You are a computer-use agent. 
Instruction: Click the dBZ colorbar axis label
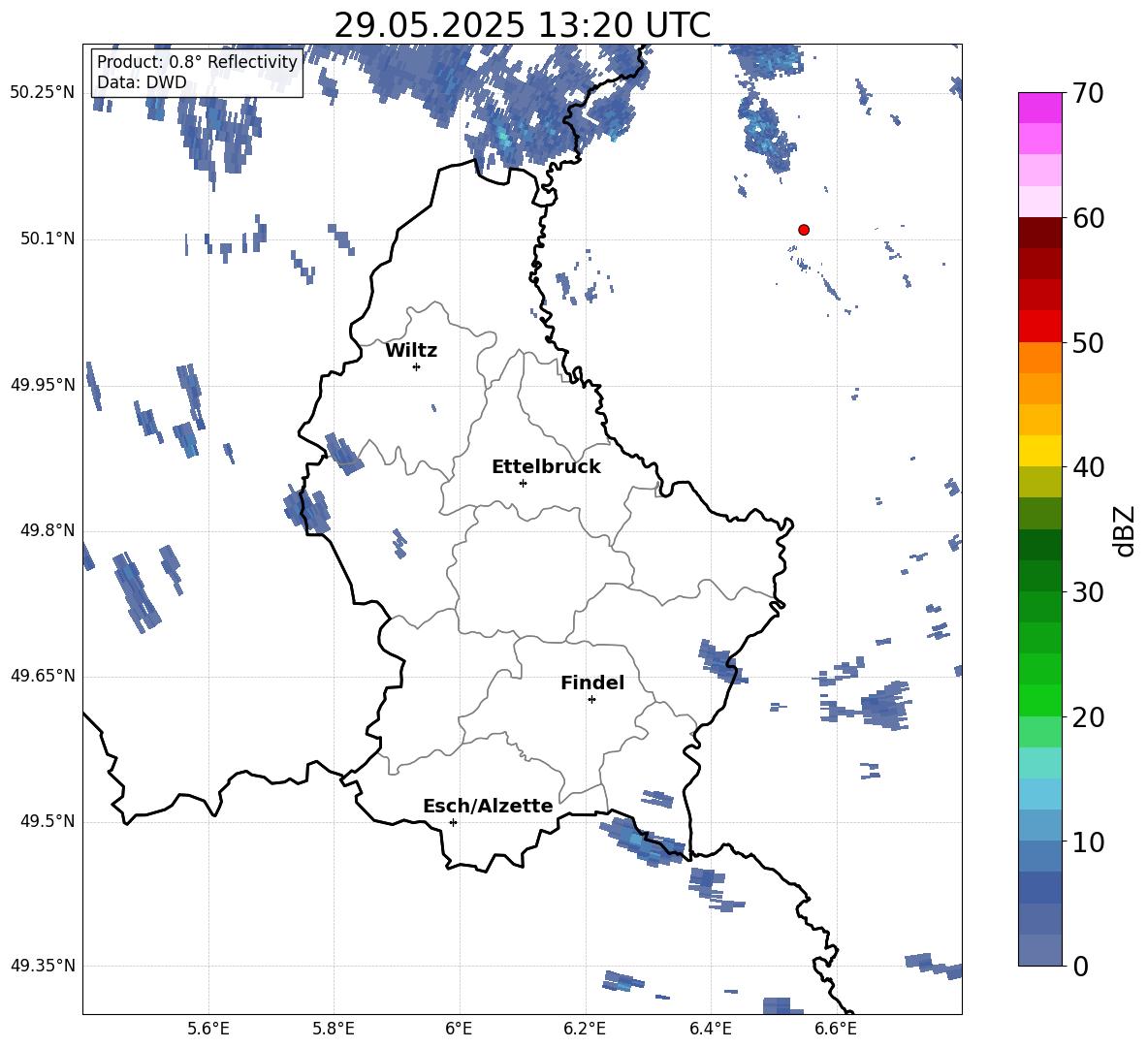(1125, 530)
